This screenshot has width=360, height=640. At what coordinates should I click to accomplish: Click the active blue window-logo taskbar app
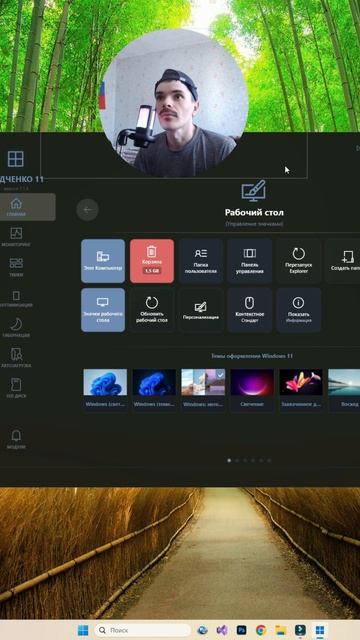(x=320, y=630)
